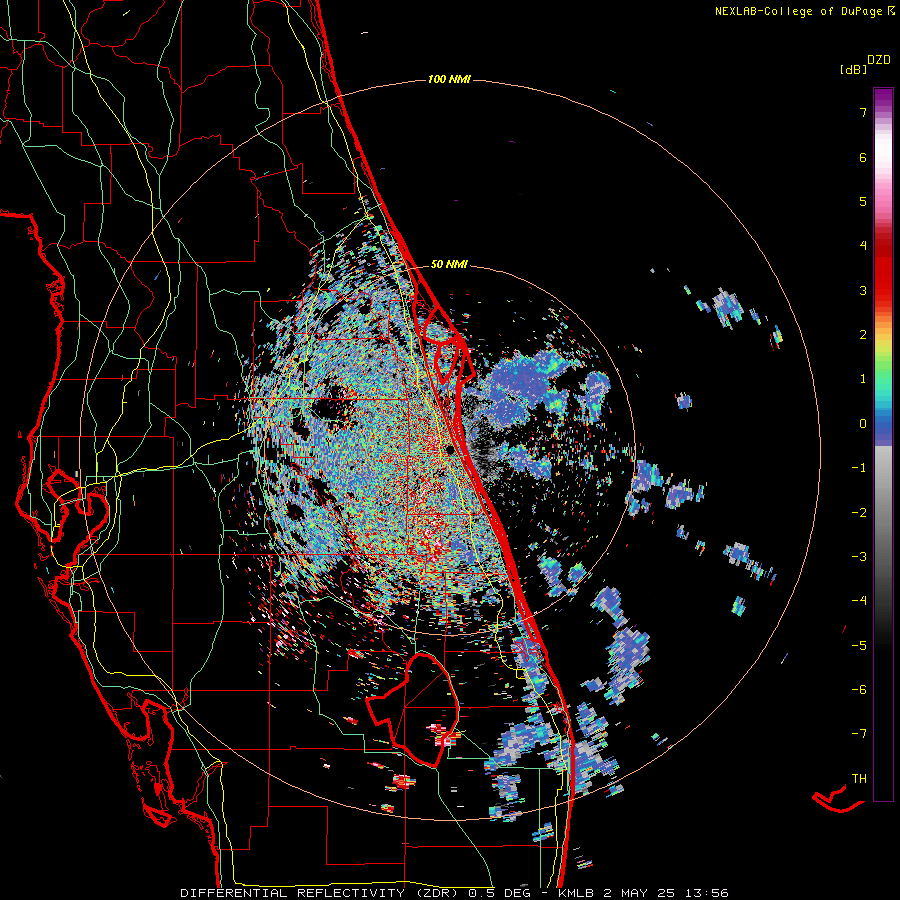Click the TH threshold label on the scale
The width and height of the screenshot is (900, 900).
859,779
